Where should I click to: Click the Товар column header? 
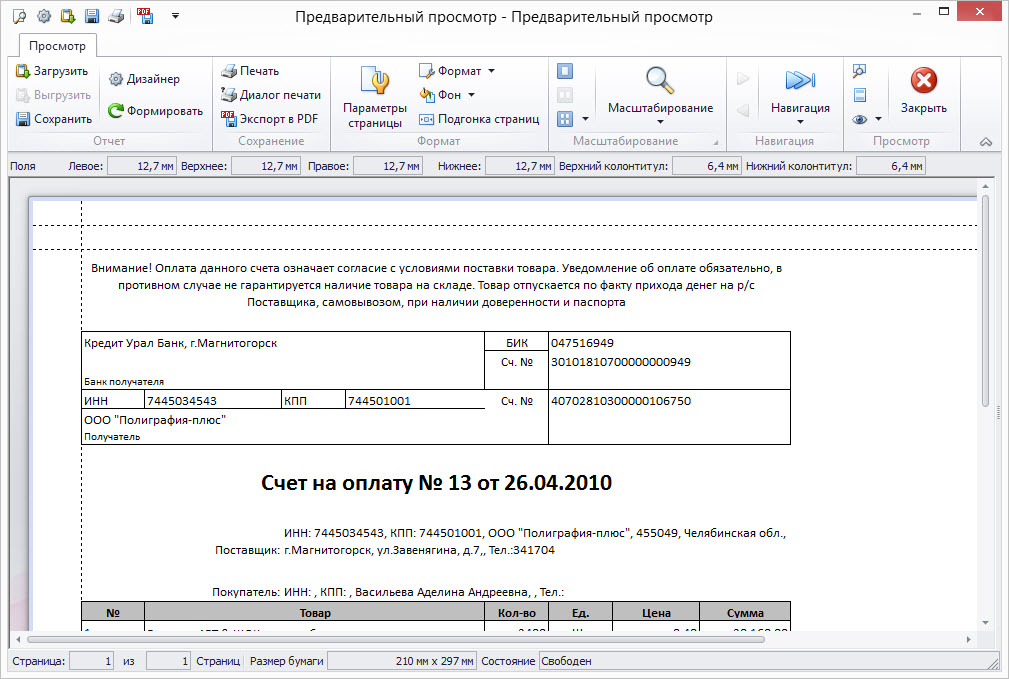coord(315,613)
